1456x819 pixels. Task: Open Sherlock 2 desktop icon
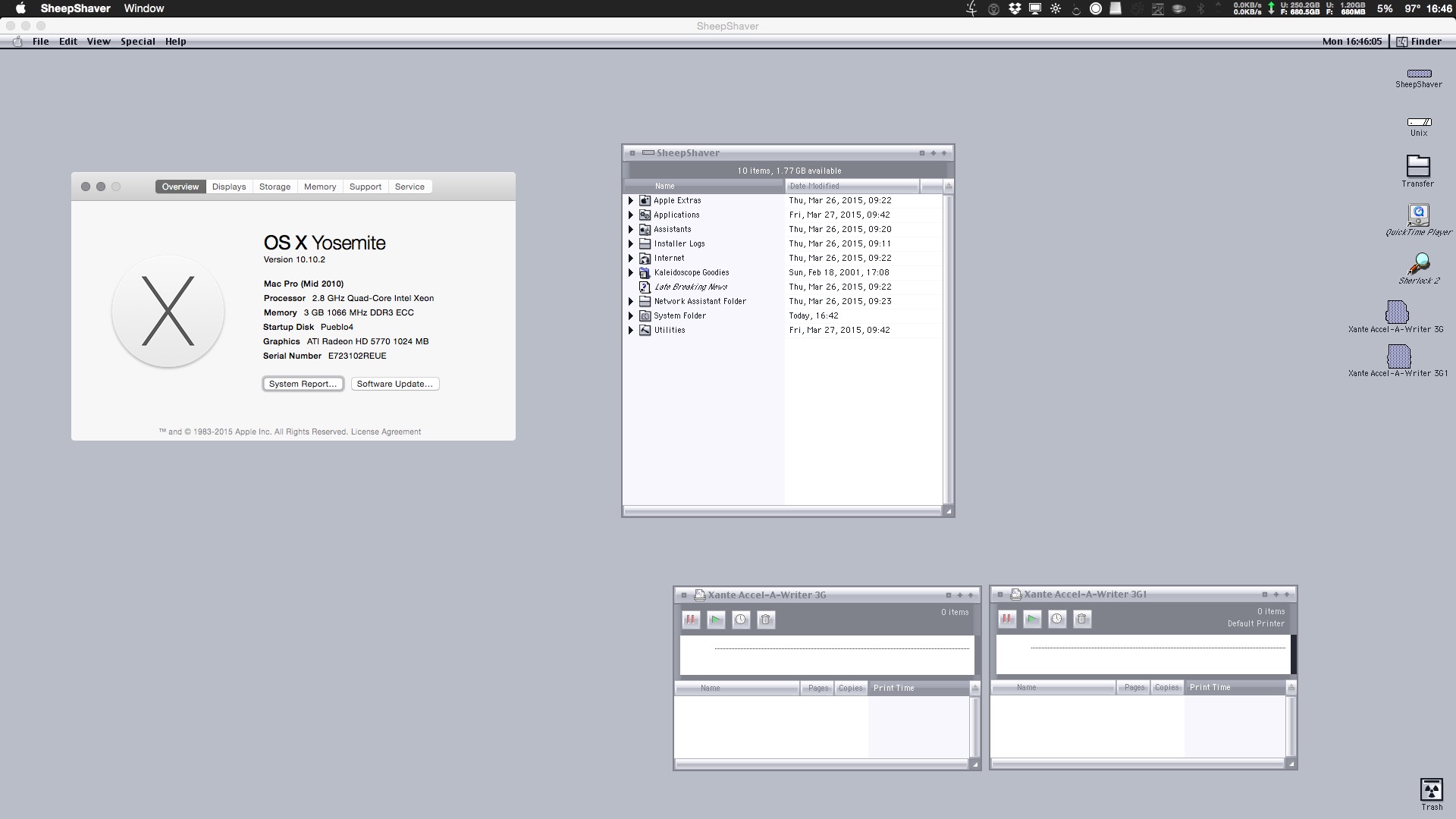coord(1418,265)
